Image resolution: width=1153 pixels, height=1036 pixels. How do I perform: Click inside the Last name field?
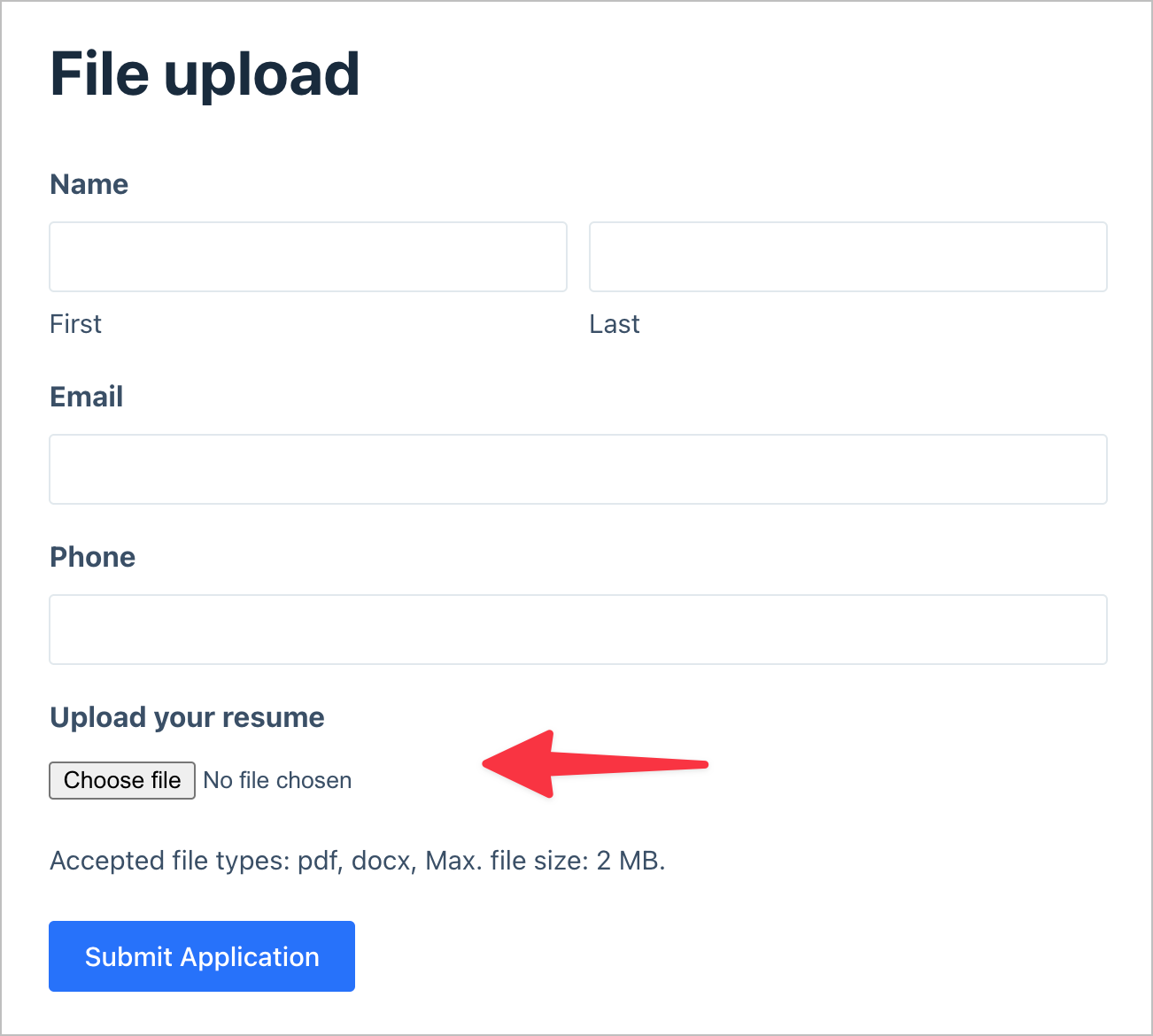(x=847, y=257)
